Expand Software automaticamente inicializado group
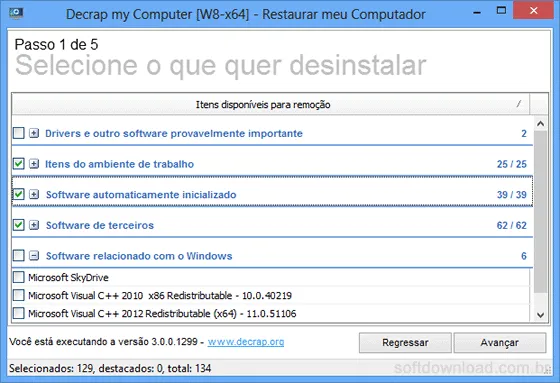This screenshot has height=383, width=560. [34, 194]
